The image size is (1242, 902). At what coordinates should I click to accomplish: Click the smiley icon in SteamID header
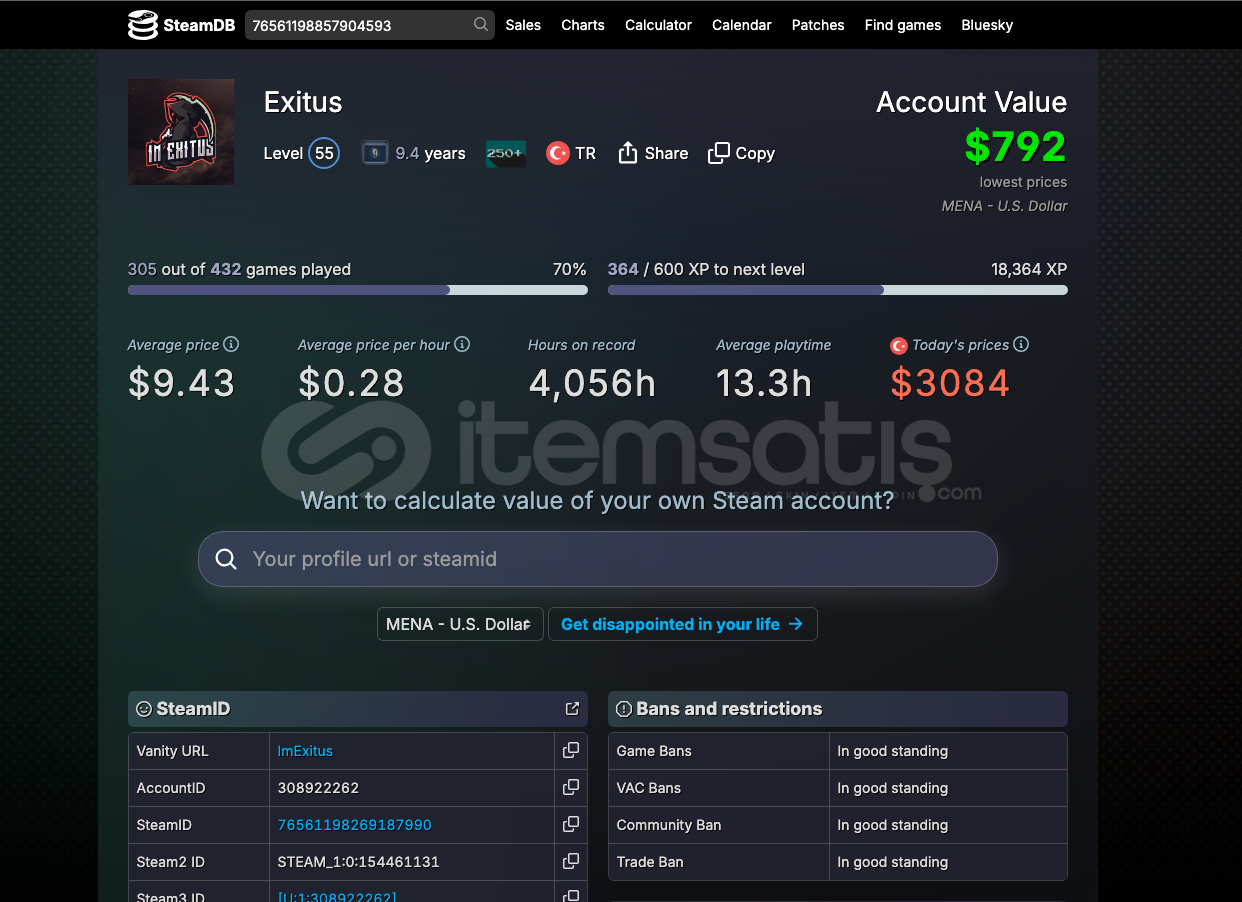(144, 709)
